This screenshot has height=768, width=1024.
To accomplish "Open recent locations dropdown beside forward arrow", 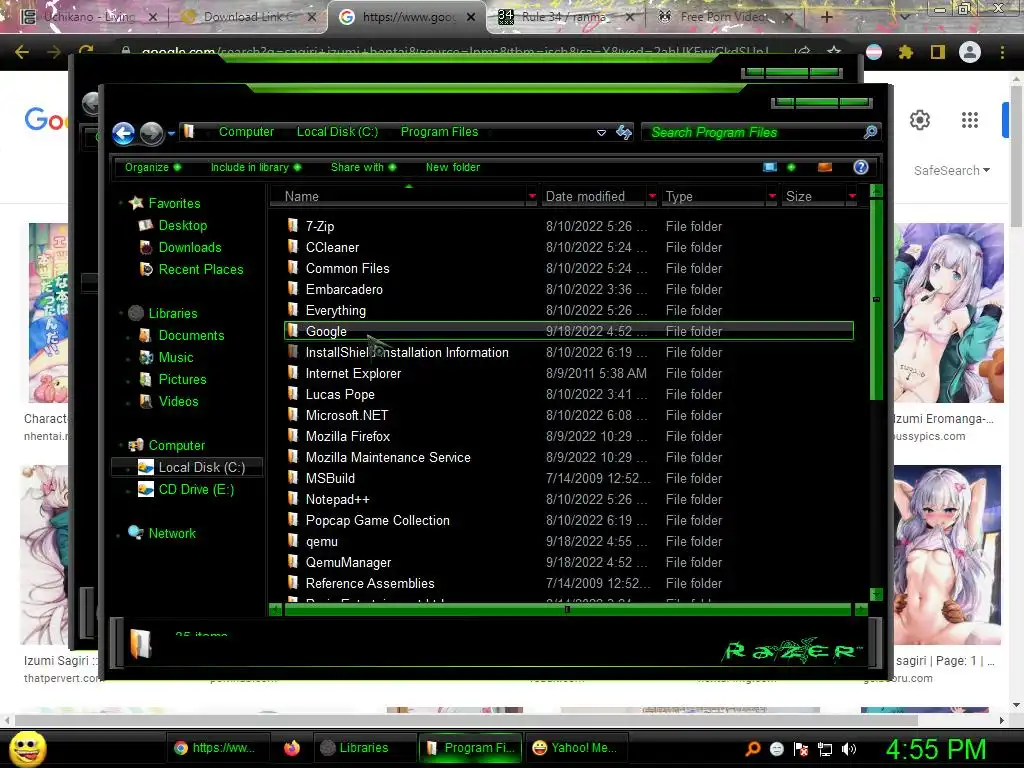I will coord(171,133).
